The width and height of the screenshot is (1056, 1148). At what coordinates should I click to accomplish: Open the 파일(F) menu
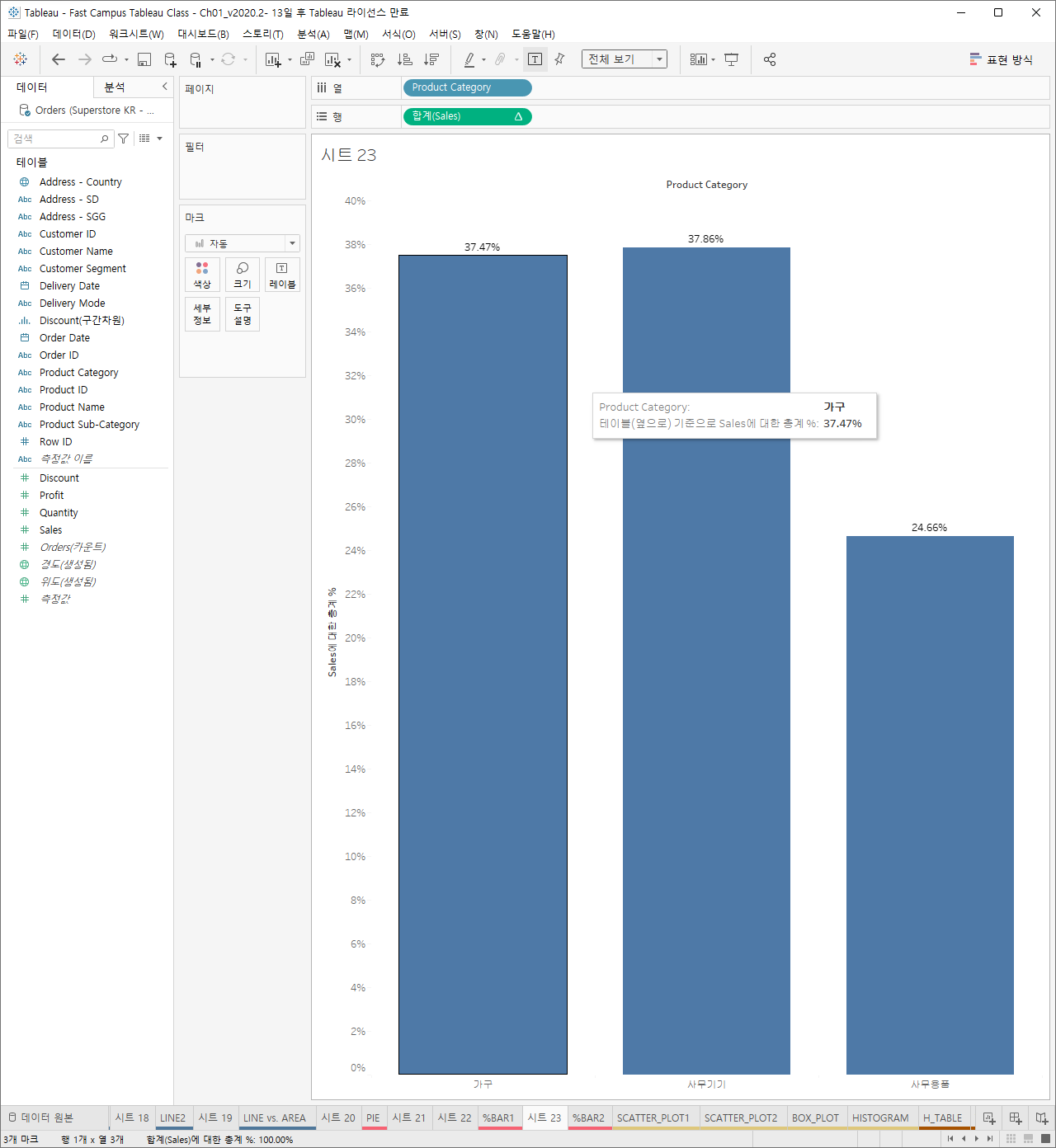coord(23,34)
